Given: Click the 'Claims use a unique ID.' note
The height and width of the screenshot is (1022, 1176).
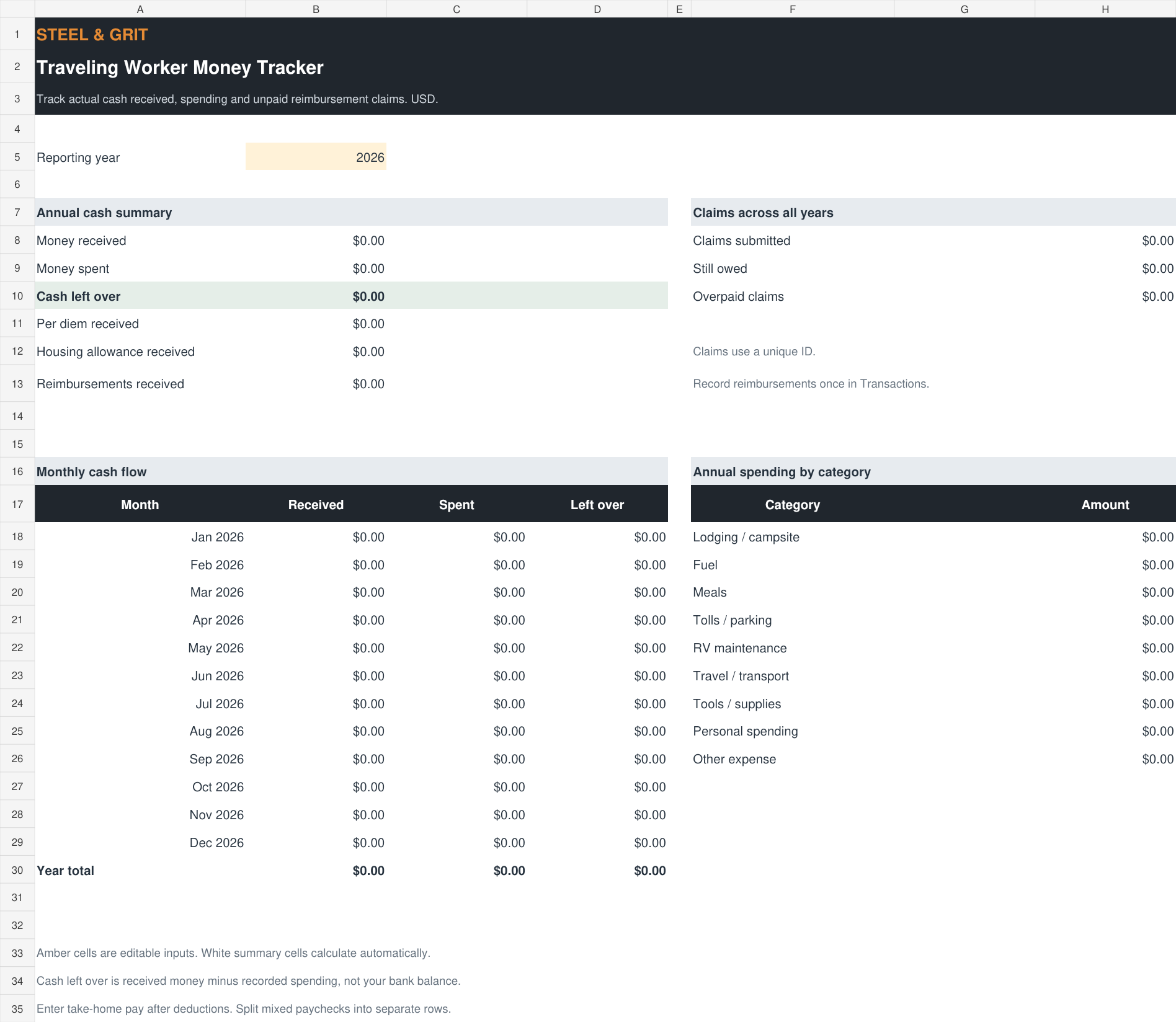Looking at the screenshot, I should 754,352.
